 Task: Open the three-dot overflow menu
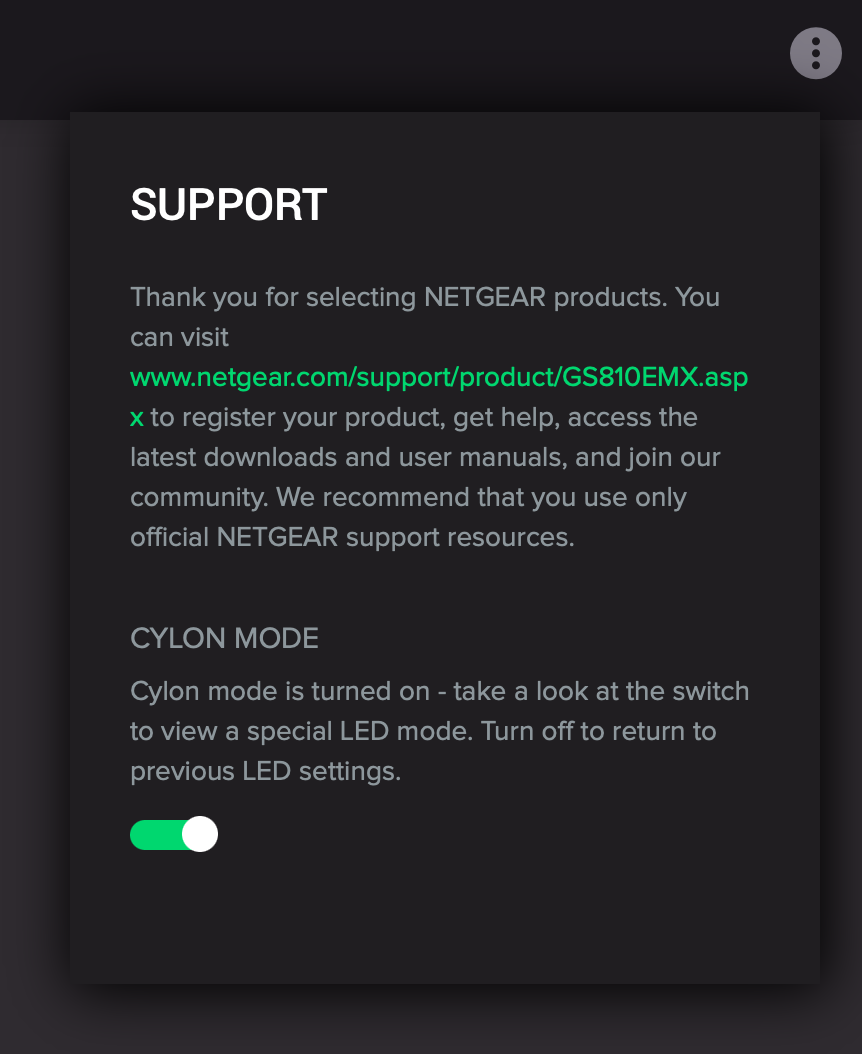point(816,53)
